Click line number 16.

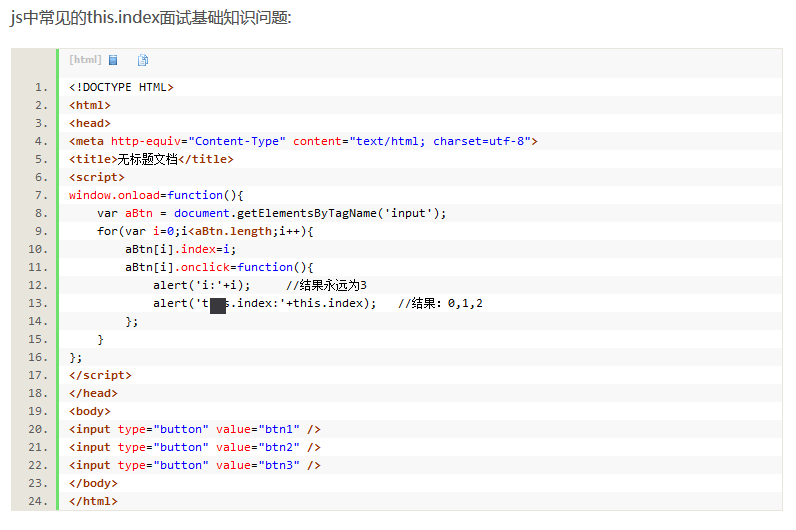coord(38,357)
